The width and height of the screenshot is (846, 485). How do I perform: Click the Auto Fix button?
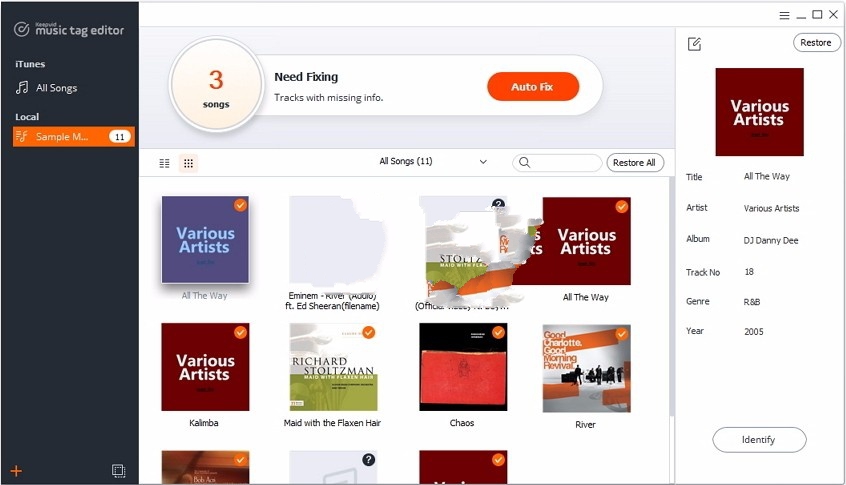click(533, 86)
